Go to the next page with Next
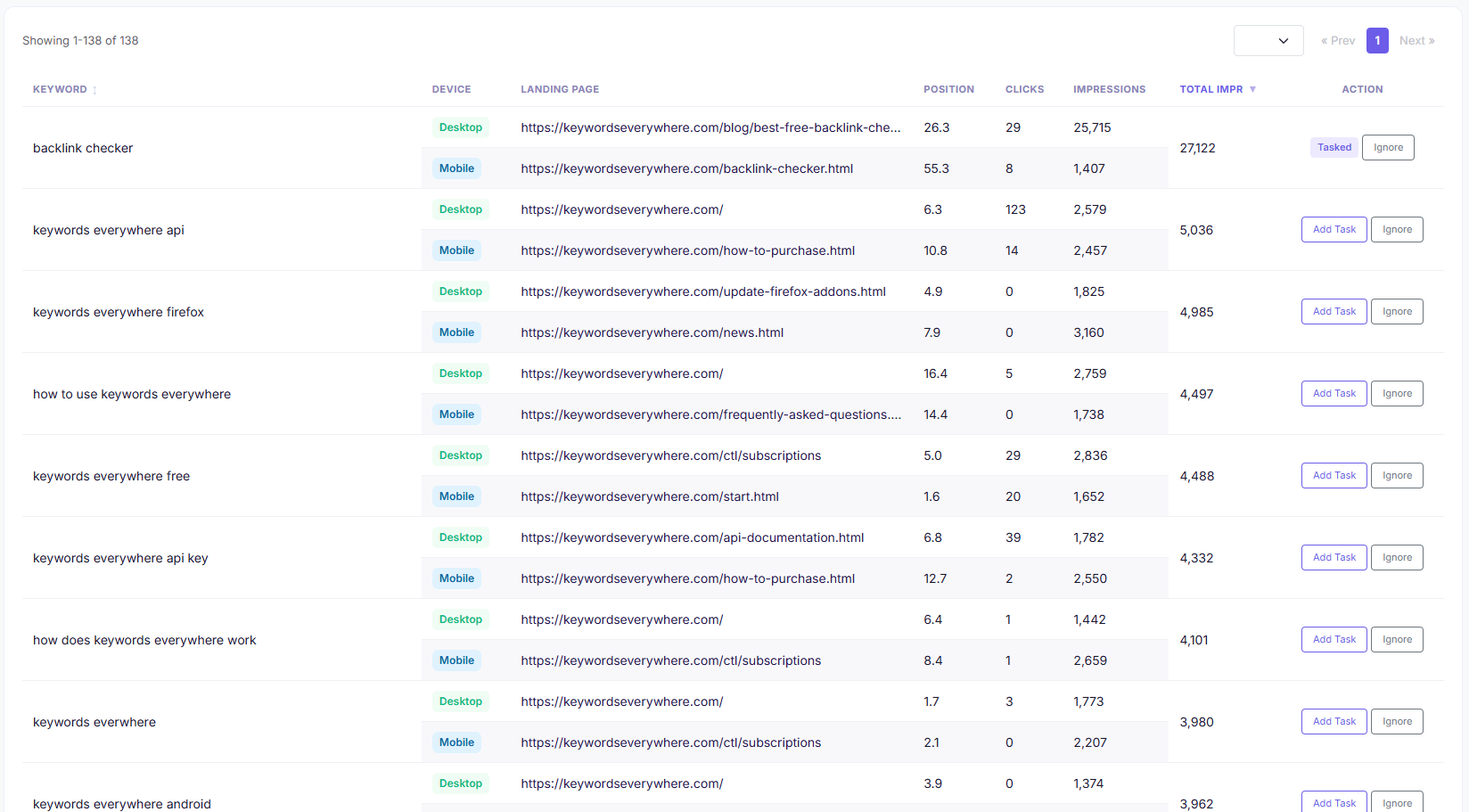The image size is (1469, 812). tap(1416, 40)
